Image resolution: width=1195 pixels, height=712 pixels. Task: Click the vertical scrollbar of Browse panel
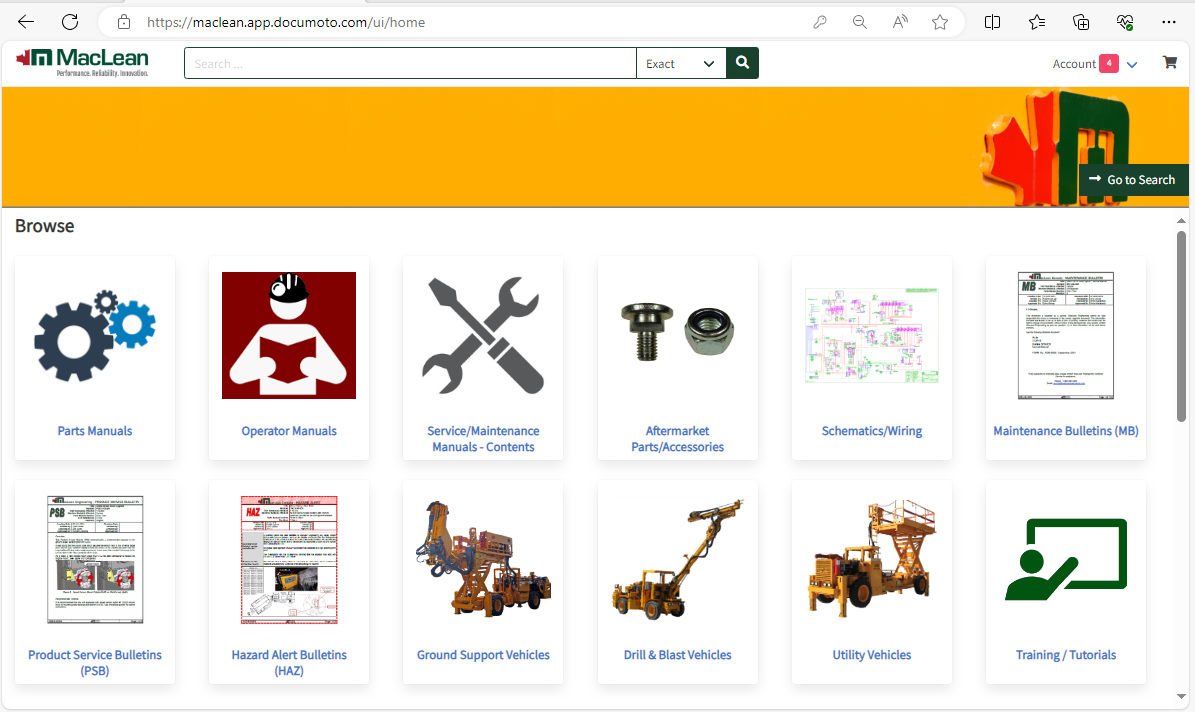click(x=1181, y=320)
